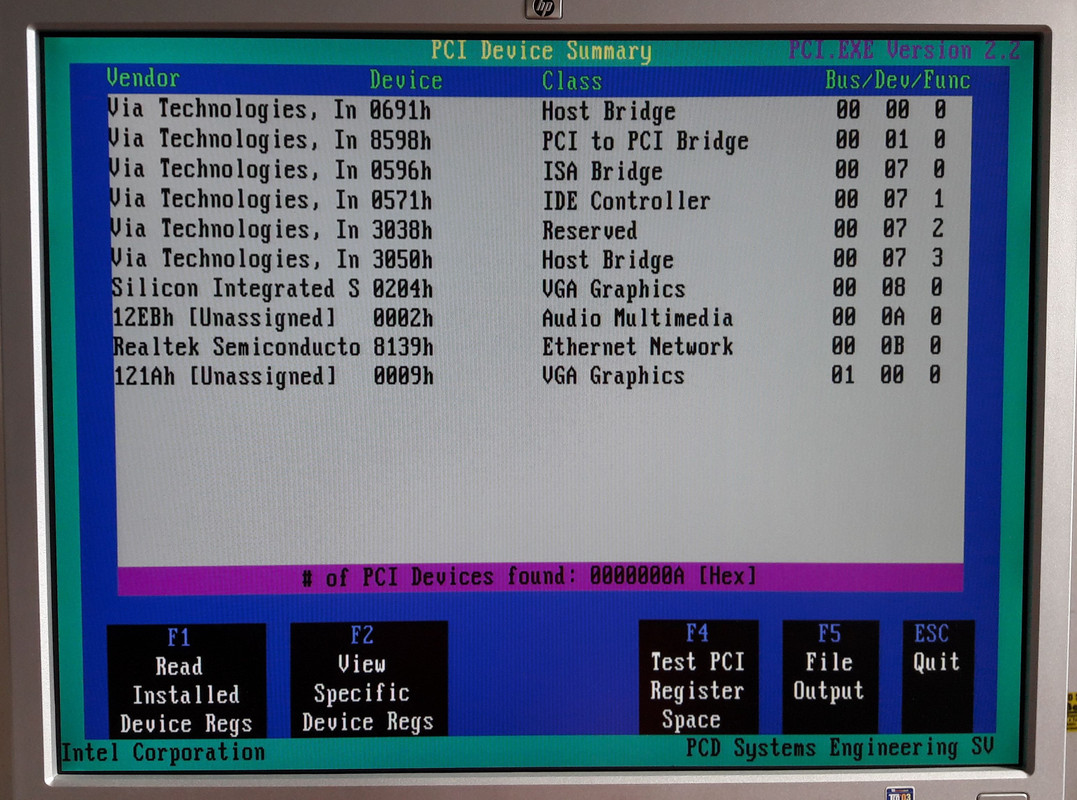Click bus address 00 0A 0
Screen dimensions: 1077x800
[x=887, y=317]
